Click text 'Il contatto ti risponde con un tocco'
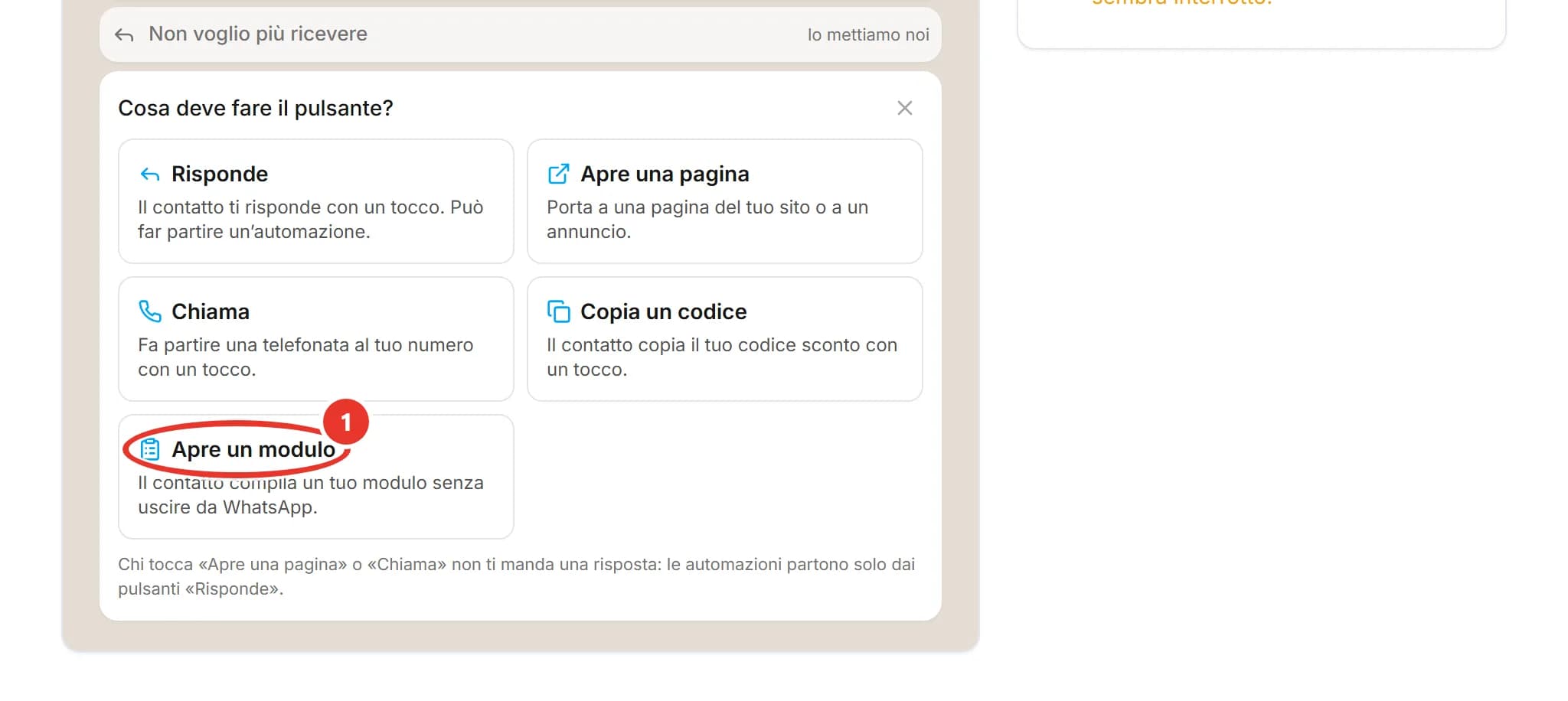Screen dimensions: 1568x701 (x=290, y=207)
